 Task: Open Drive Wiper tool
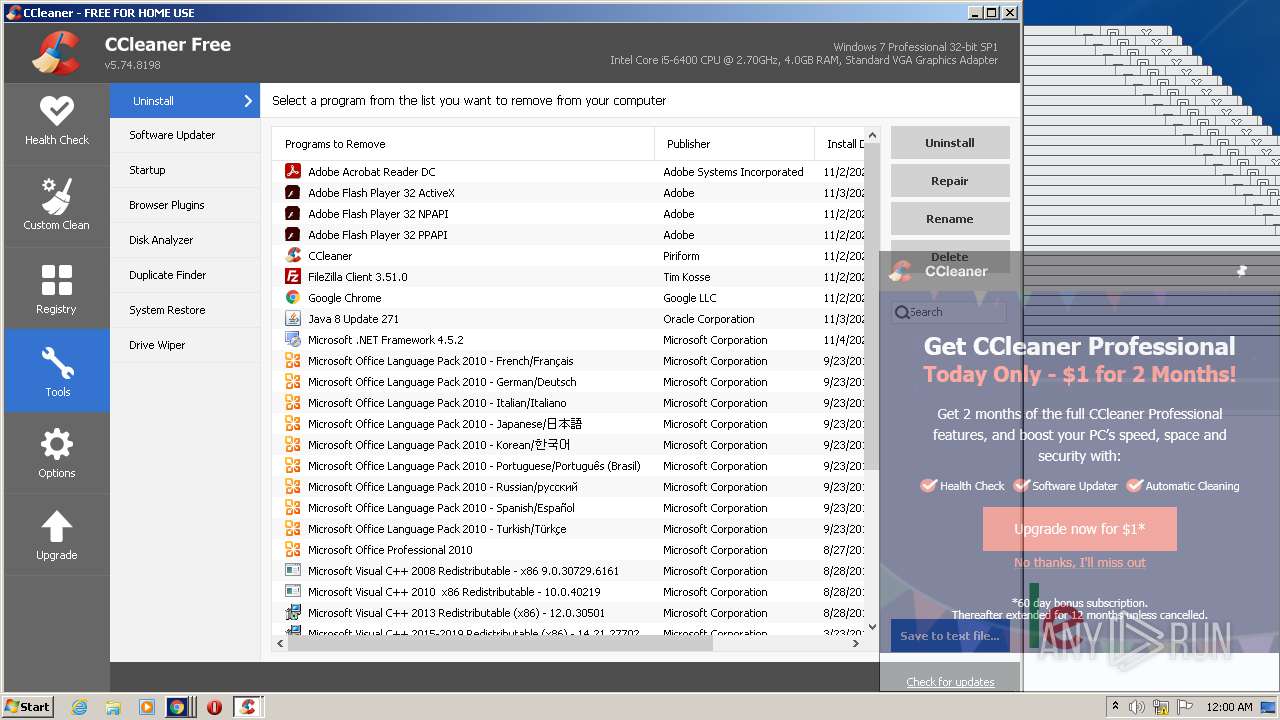(x=185, y=345)
